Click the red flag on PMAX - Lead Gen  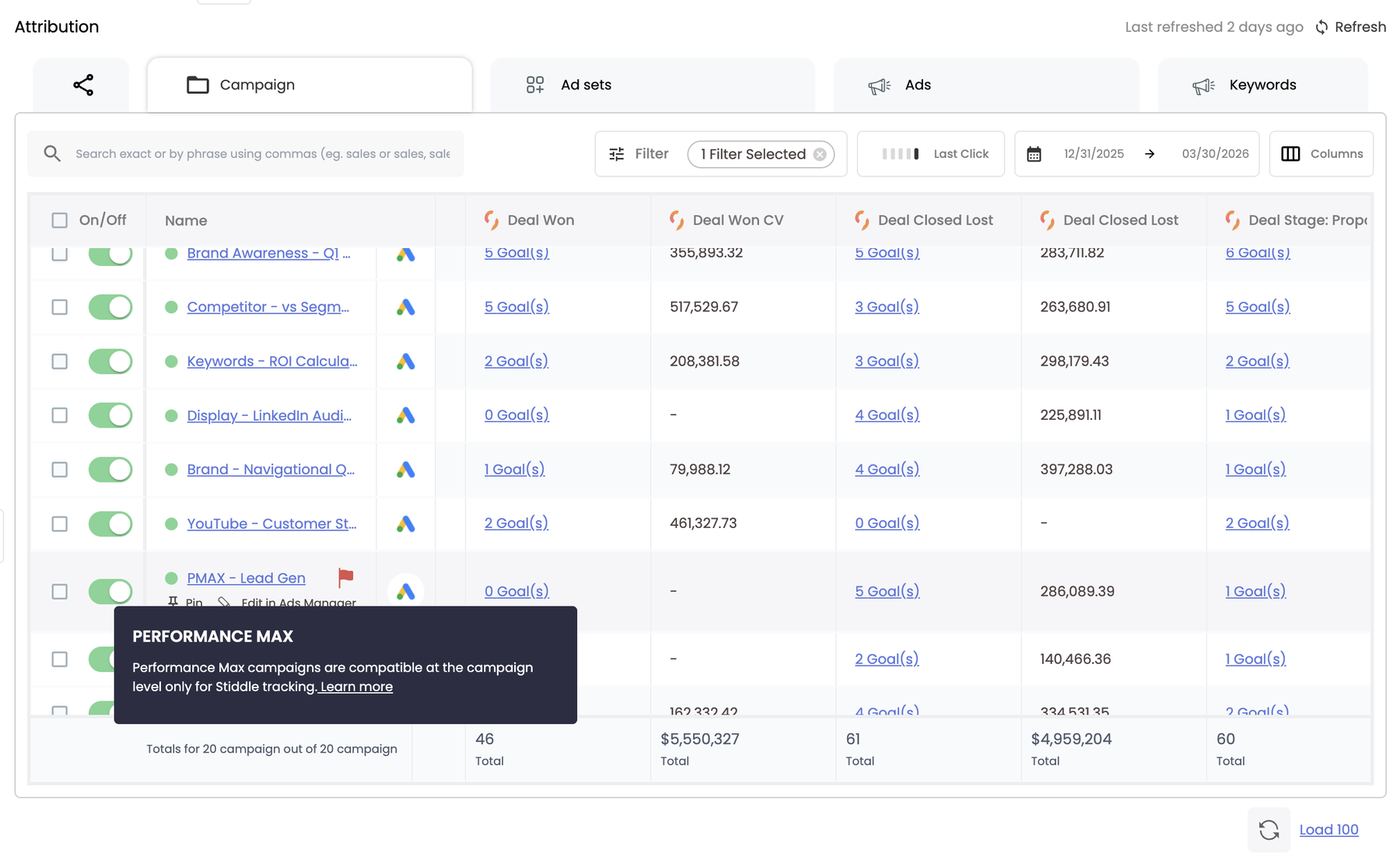tap(346, 577)
